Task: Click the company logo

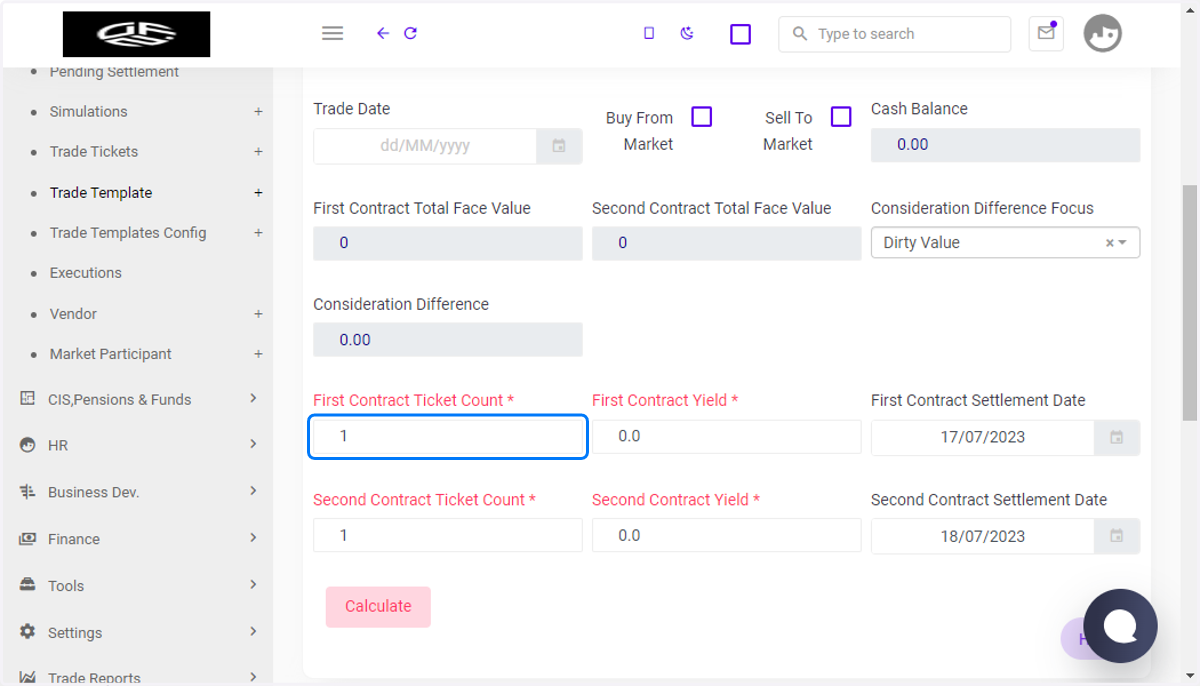Action: click(x=136, y=34)
